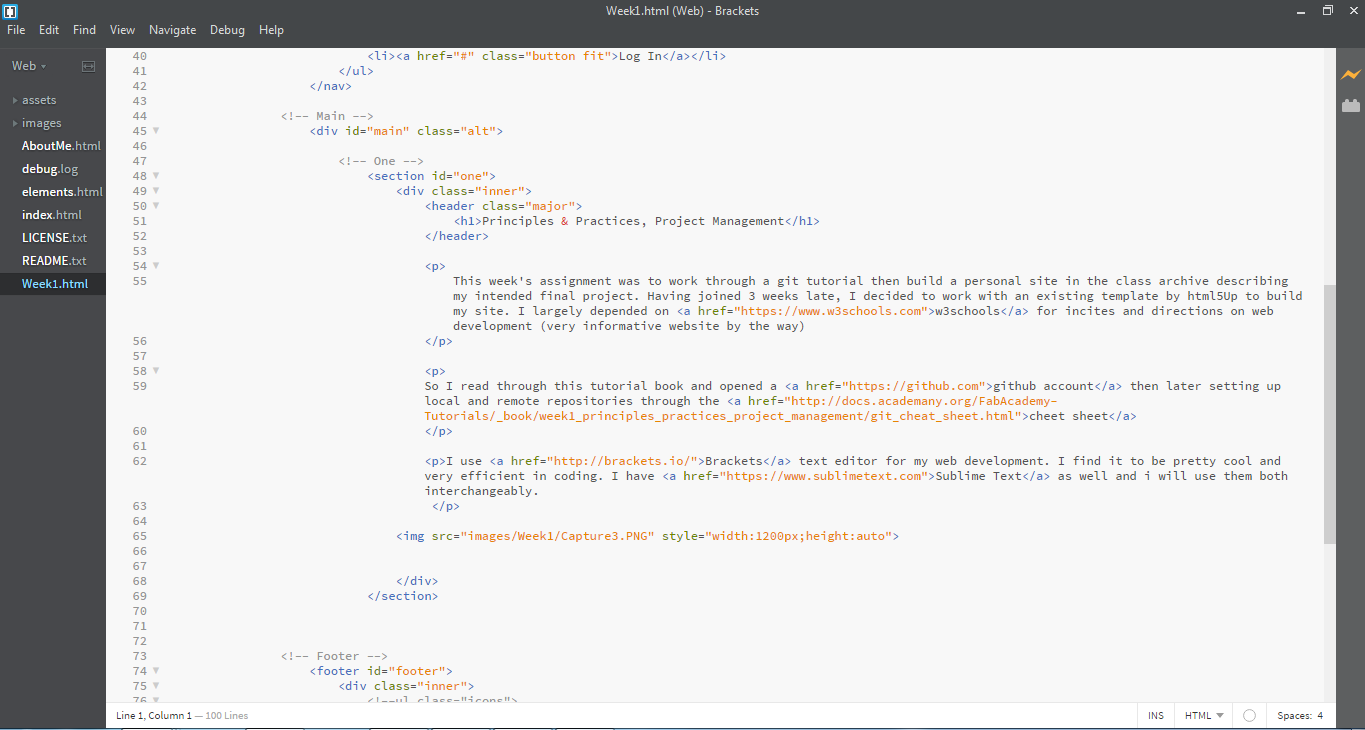The image size is (1365, 730).
Task: Open the HTML language dropdown
Action: click(1204, 716)
